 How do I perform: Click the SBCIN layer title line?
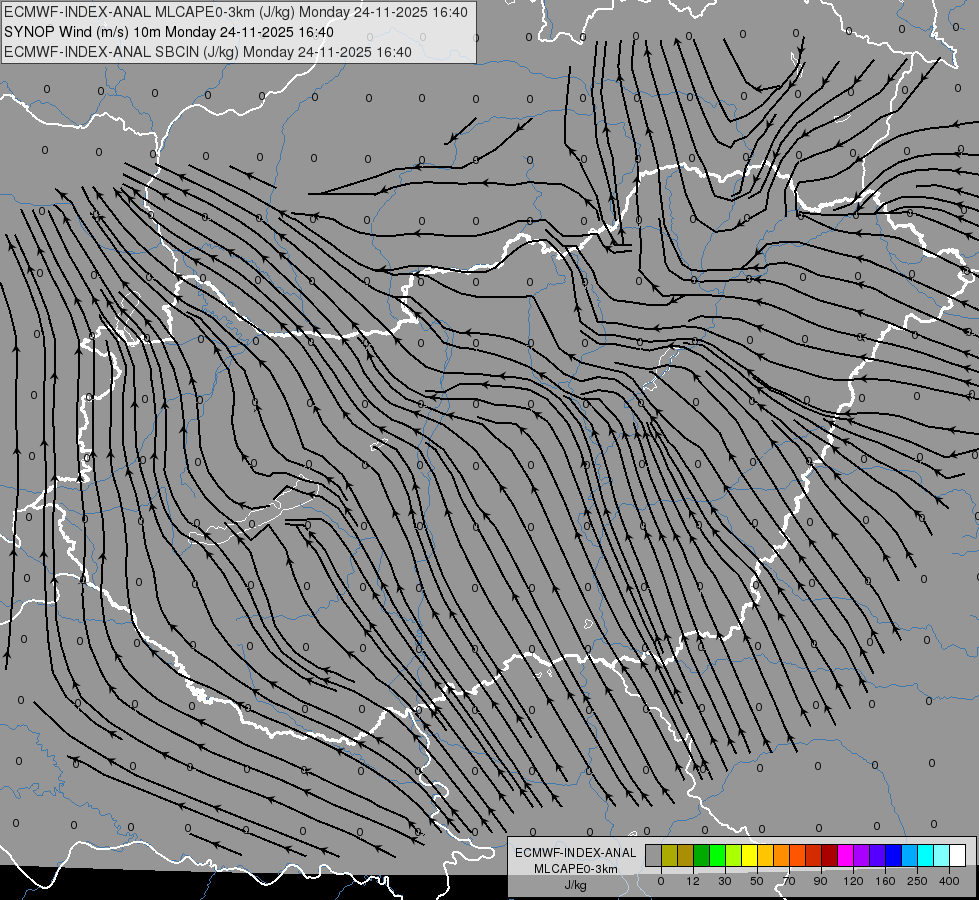[208, 52]
